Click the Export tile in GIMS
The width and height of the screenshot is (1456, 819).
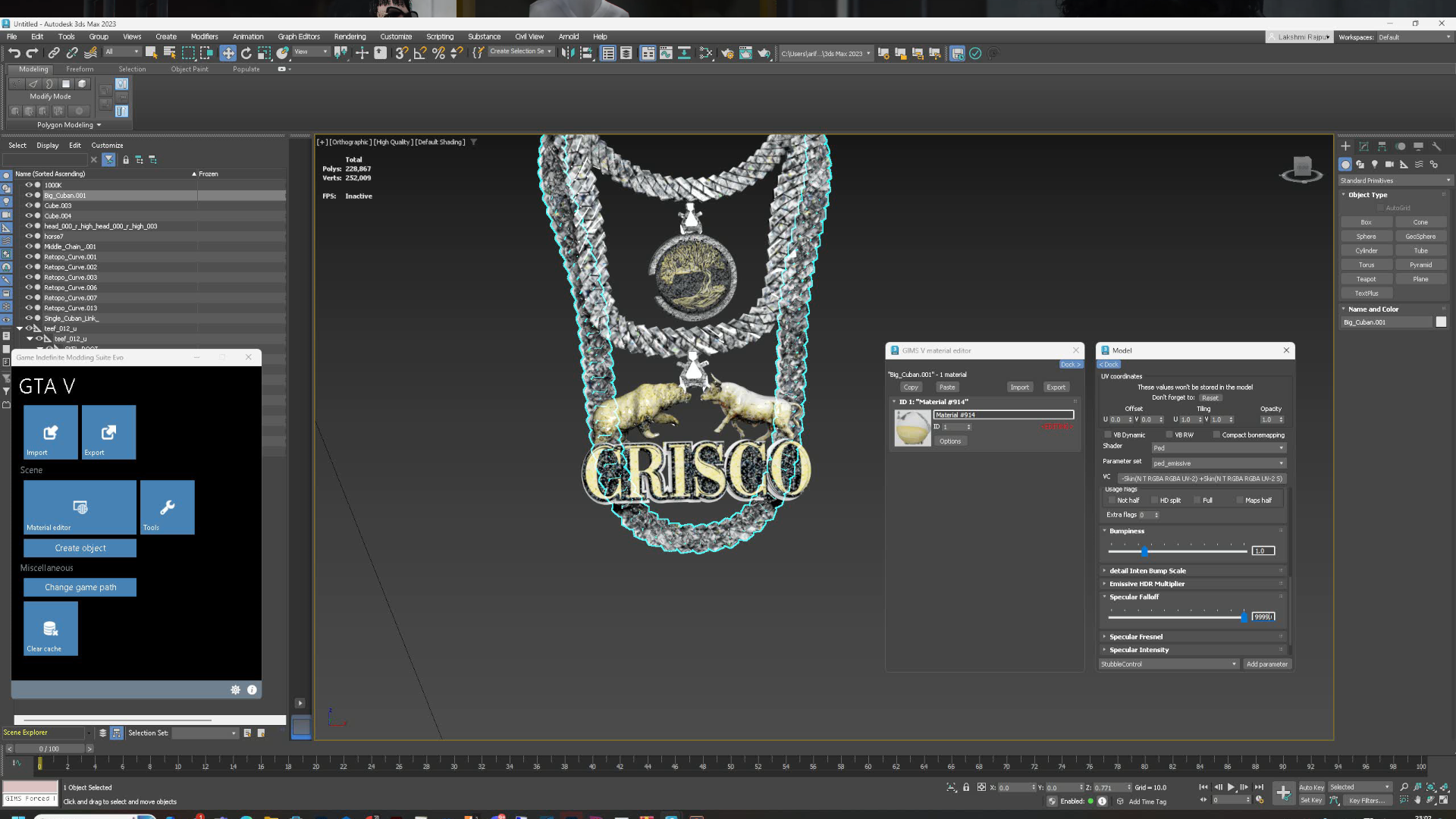pyautogui.click(x=108, y=432)
